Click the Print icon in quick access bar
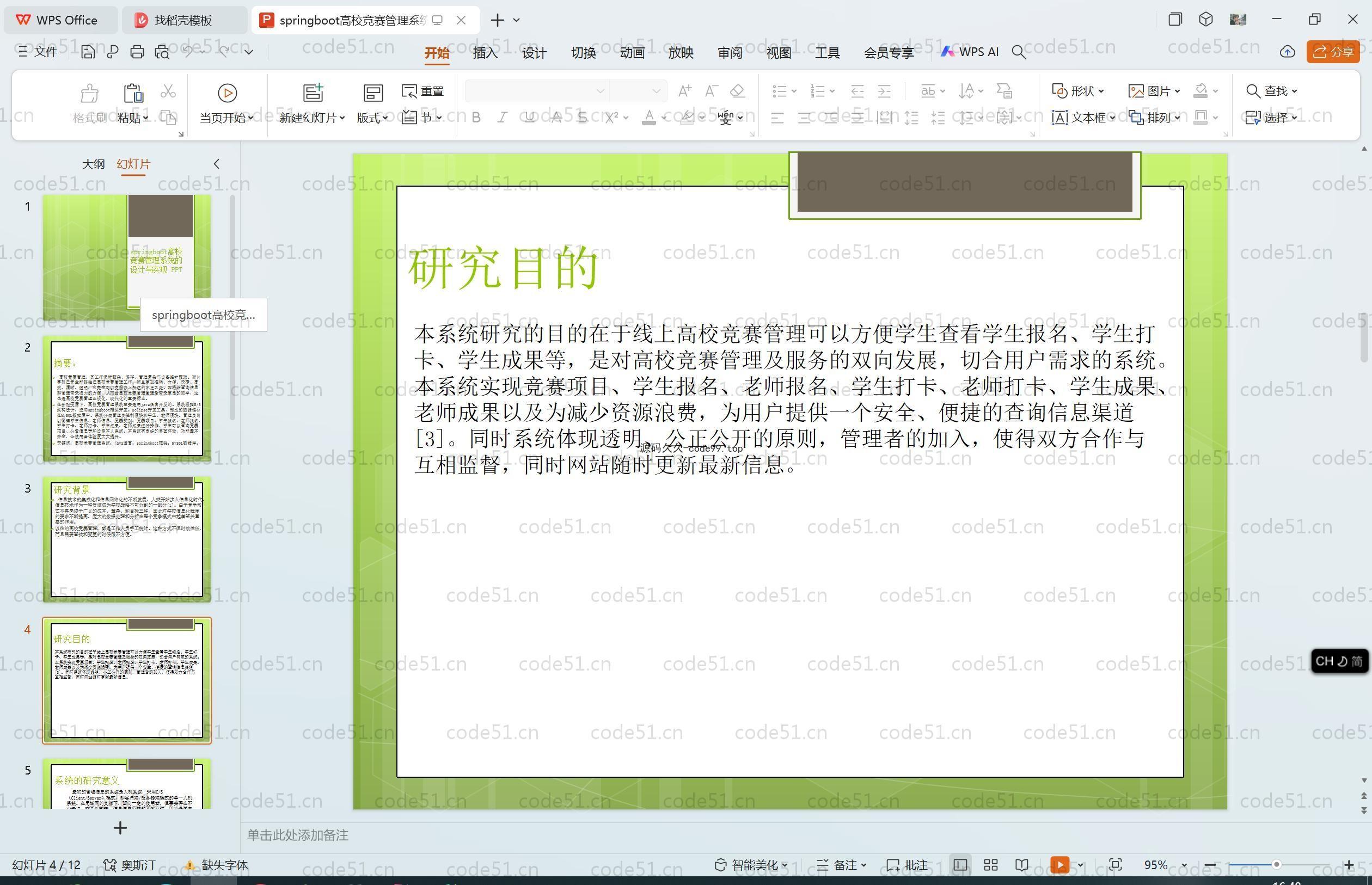 [x=137, y=52]
